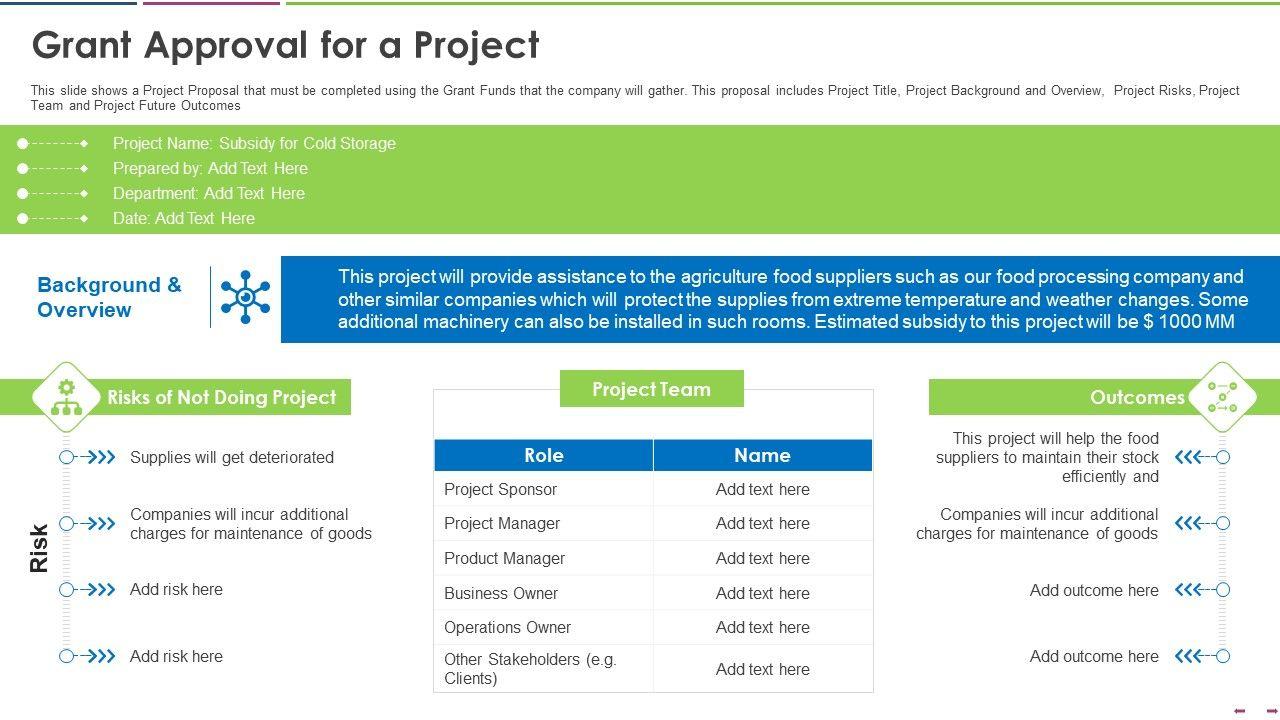Click the gear hierarchy icon beside Risks header
Screen dimensions: 1280x720
coord(66,397)
